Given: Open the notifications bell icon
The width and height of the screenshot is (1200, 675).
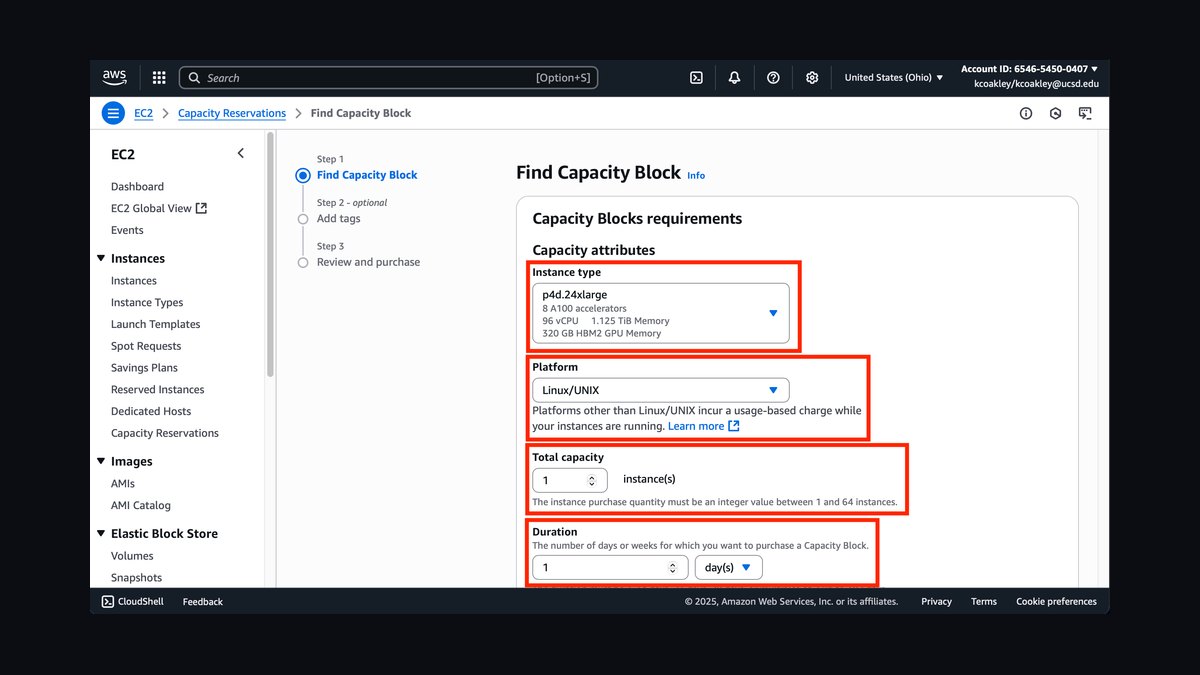Looking at the screenshot, I should (x=734, y=77).
